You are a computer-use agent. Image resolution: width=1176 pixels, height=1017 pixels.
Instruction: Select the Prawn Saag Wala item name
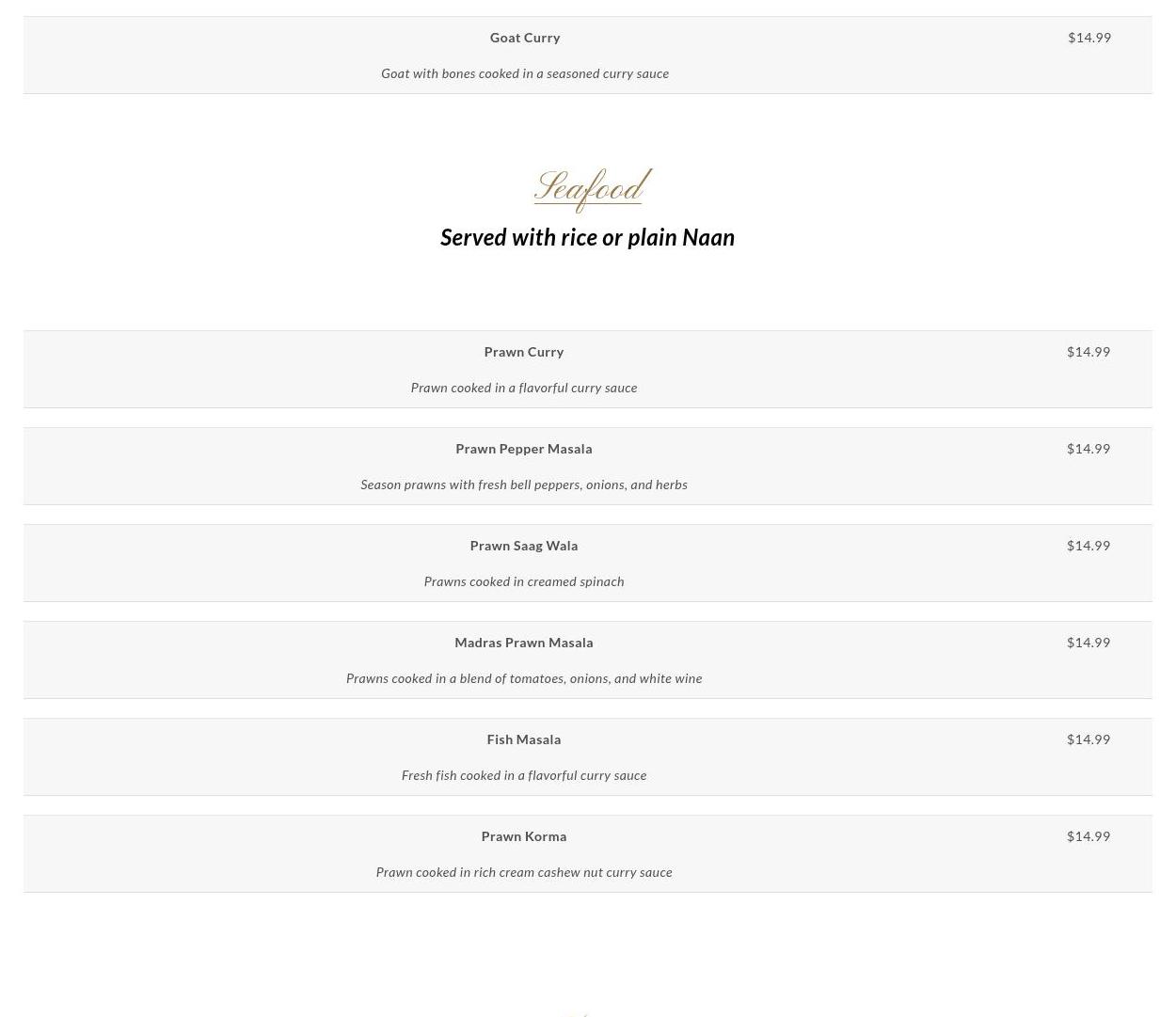click(x=524, y=546)
